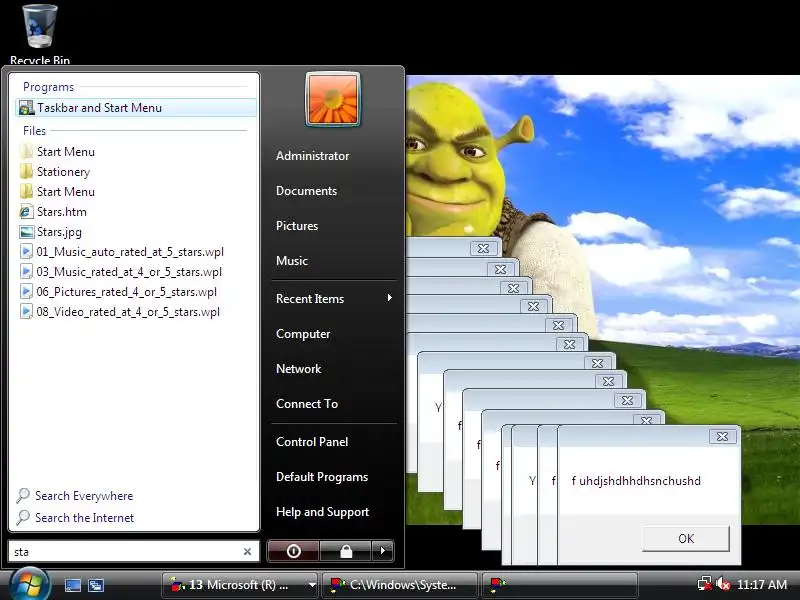Click the untitled taskbar button with script icon

tap(559, 585)
